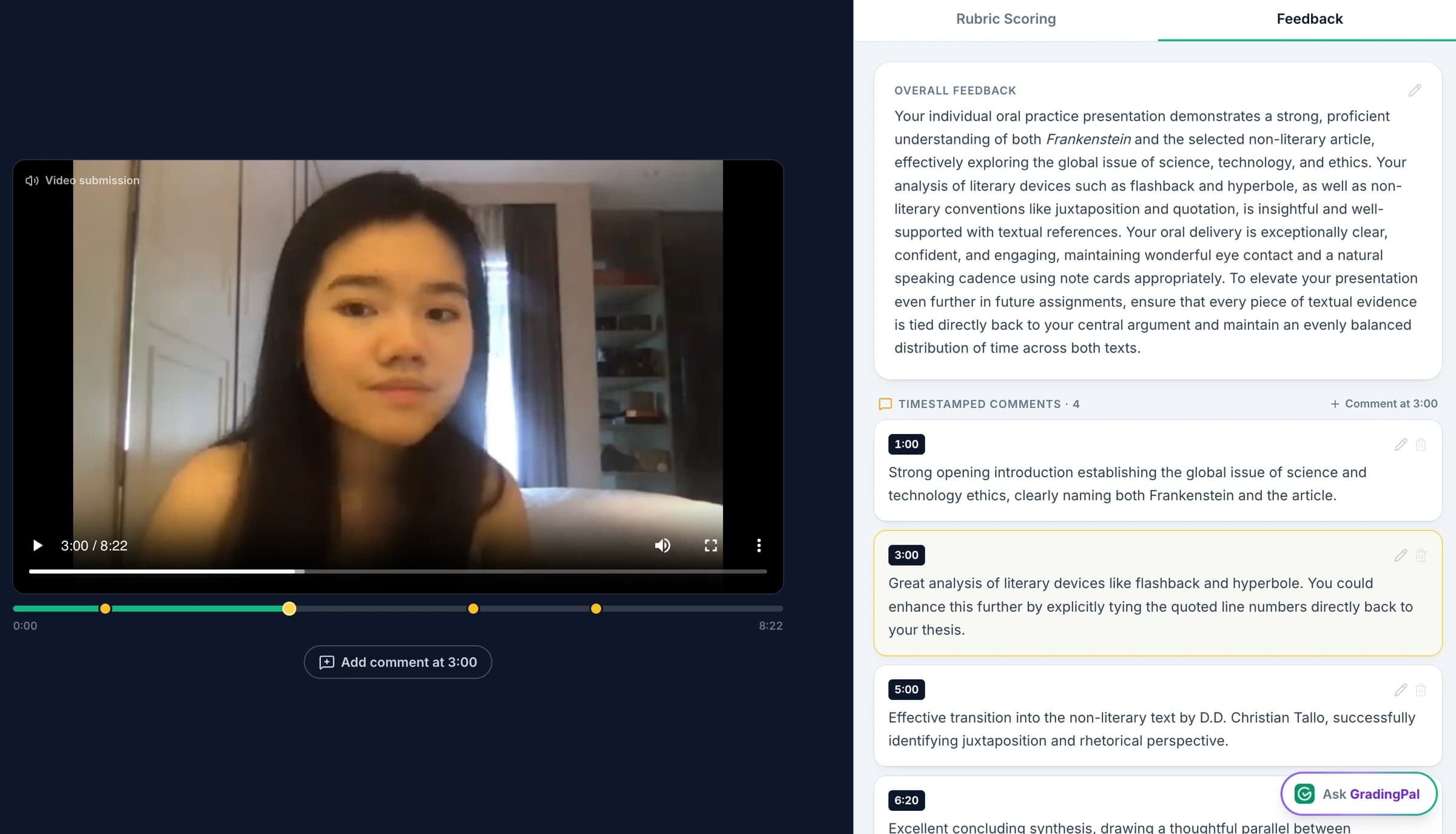
Task: Mute the video volume speaker icon
Action: click(x=662, y=545)
